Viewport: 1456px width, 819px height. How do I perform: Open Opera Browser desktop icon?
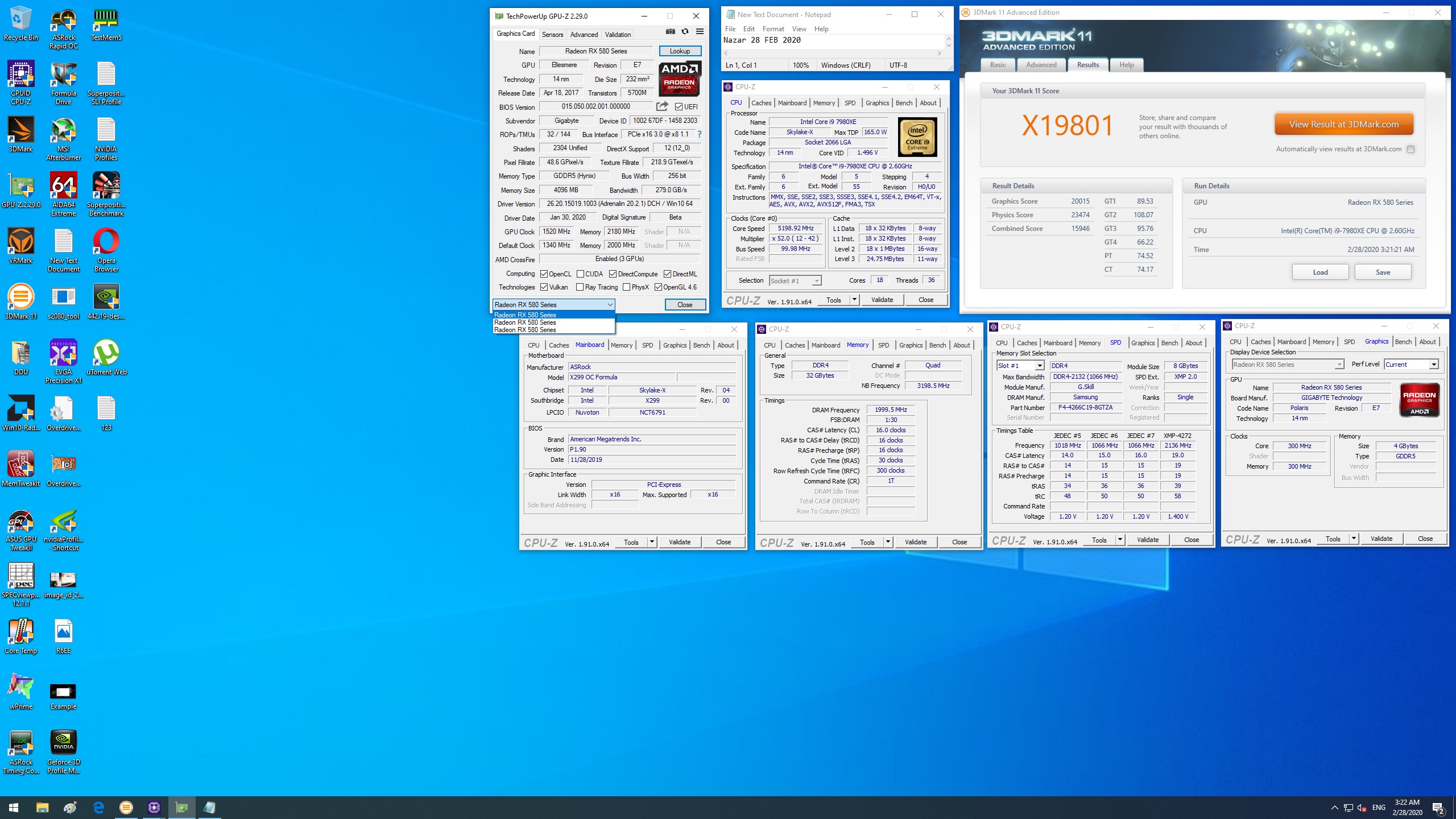pyautogui.click(x=106, y=250)
